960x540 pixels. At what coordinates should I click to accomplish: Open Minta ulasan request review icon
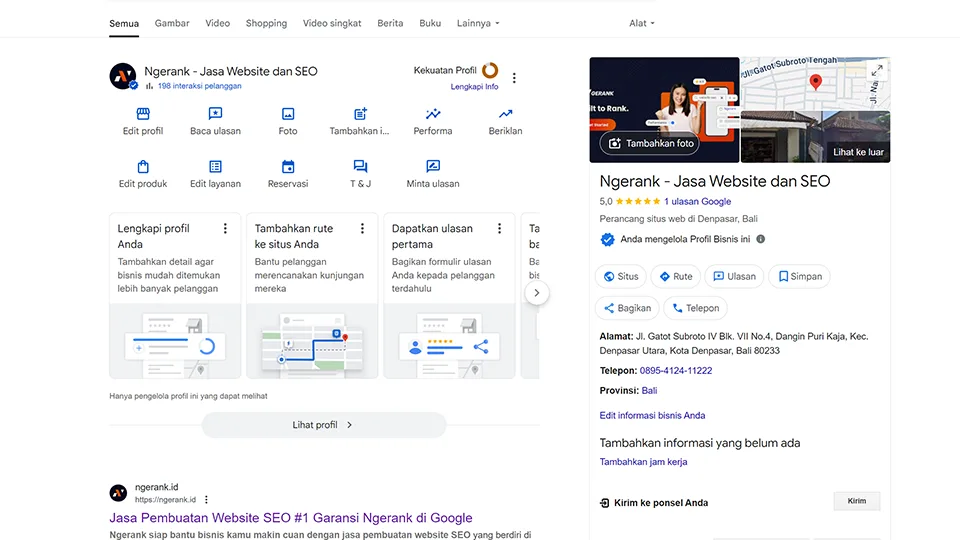(x=433, y=167)
